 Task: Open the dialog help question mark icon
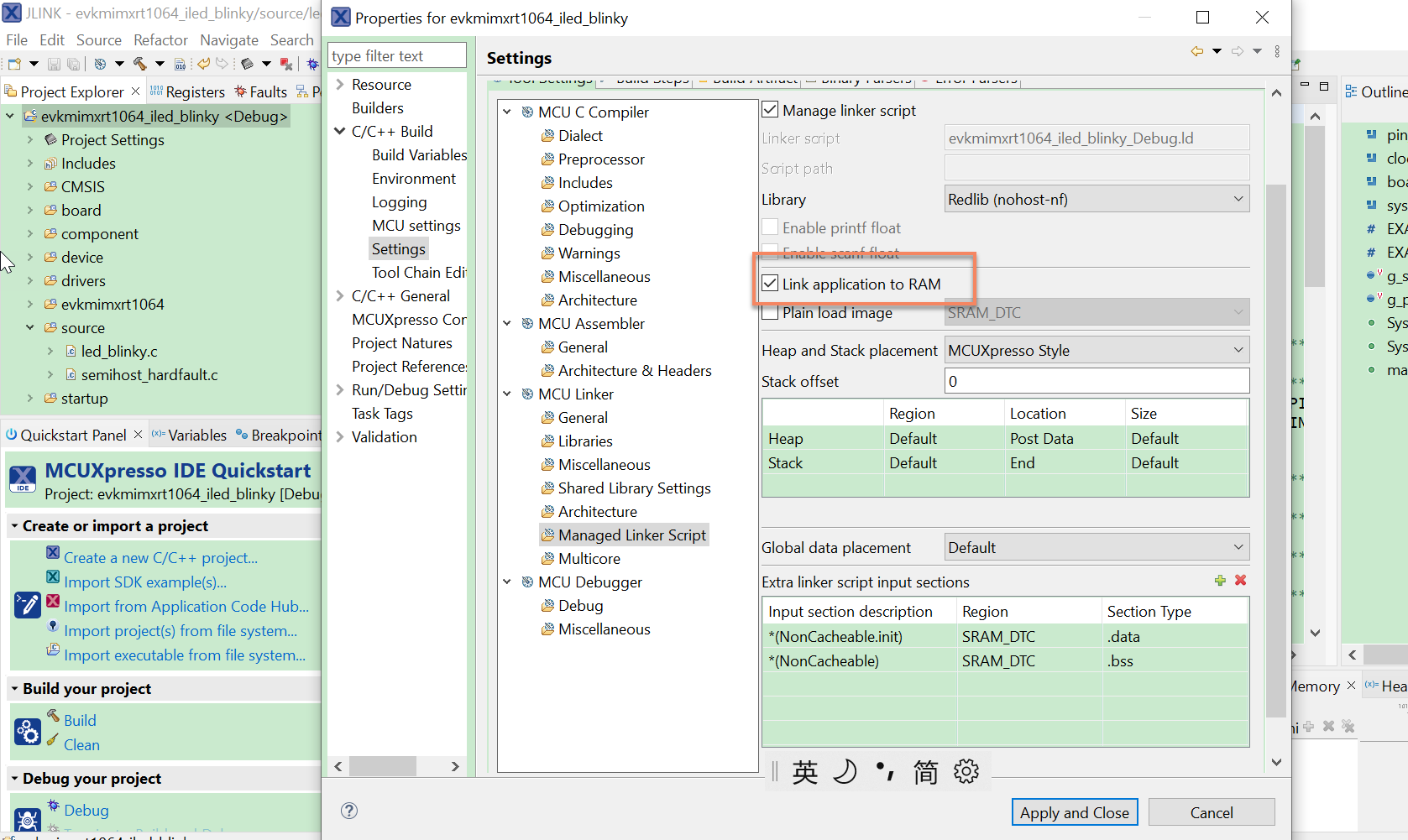(x=349, y=811)
